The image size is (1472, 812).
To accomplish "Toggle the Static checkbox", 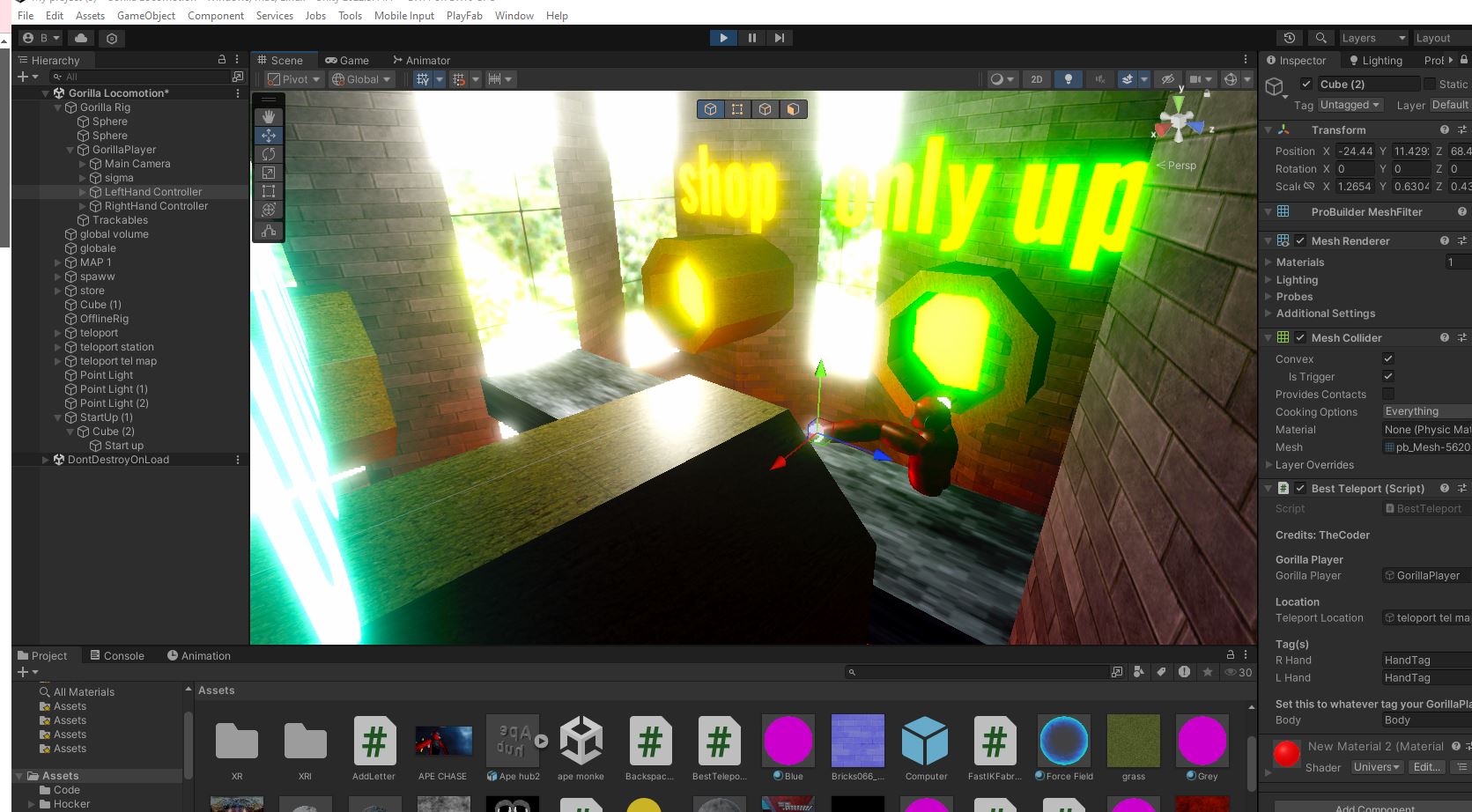I will tap(1429, 84).
